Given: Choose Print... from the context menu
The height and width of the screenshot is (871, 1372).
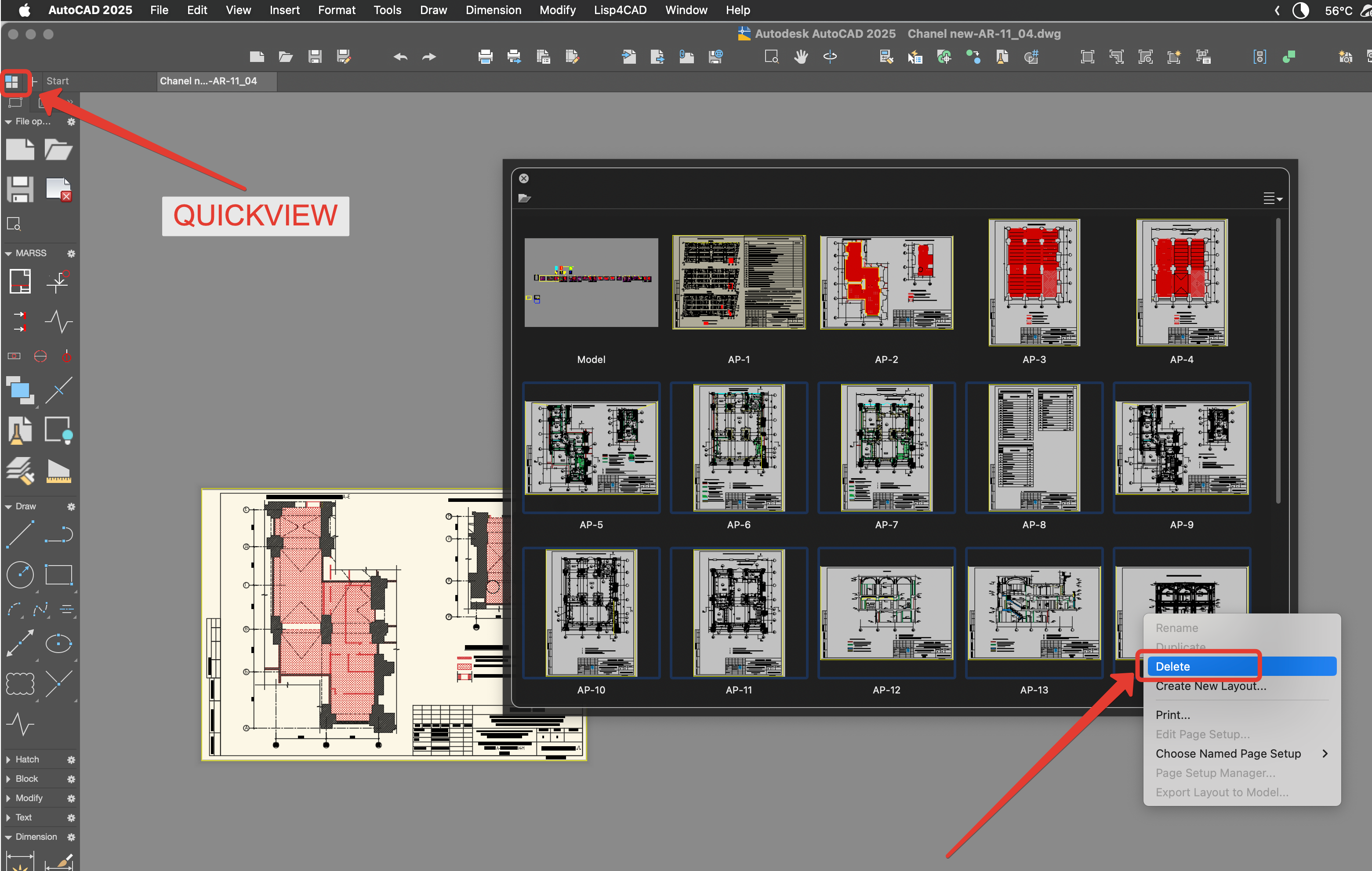Looking at the screenshot, I should coord(1172,715).
